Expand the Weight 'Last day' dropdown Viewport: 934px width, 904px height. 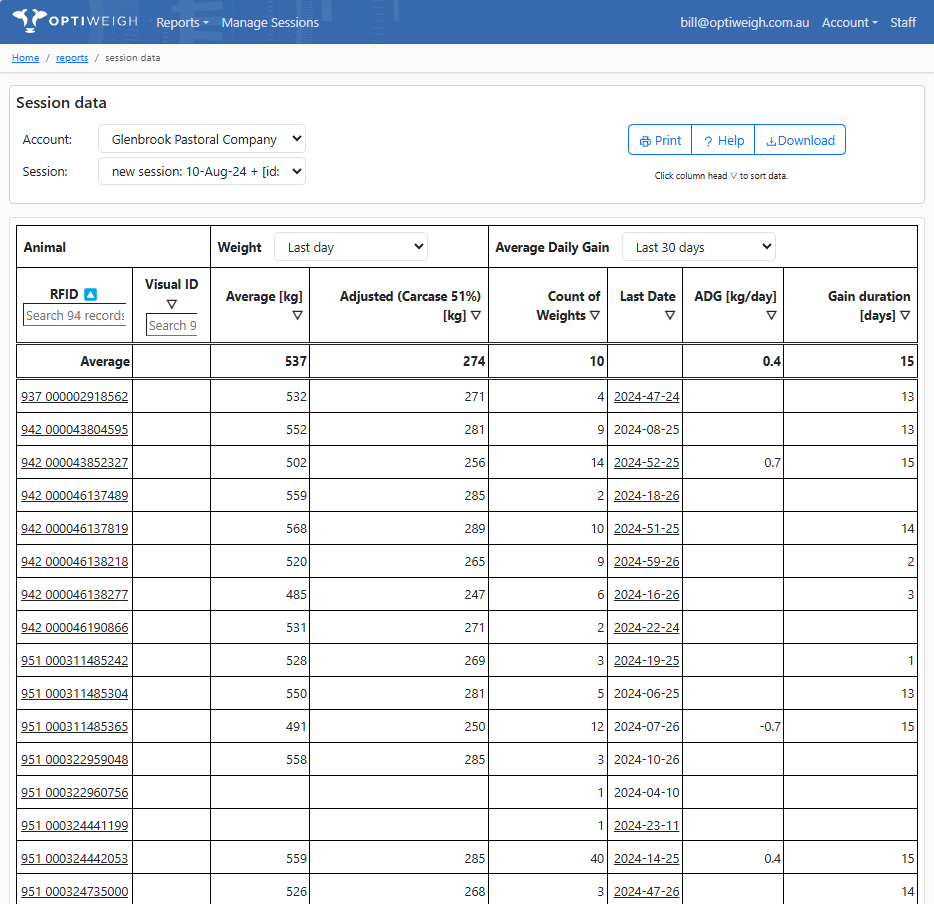coord(350,247)
